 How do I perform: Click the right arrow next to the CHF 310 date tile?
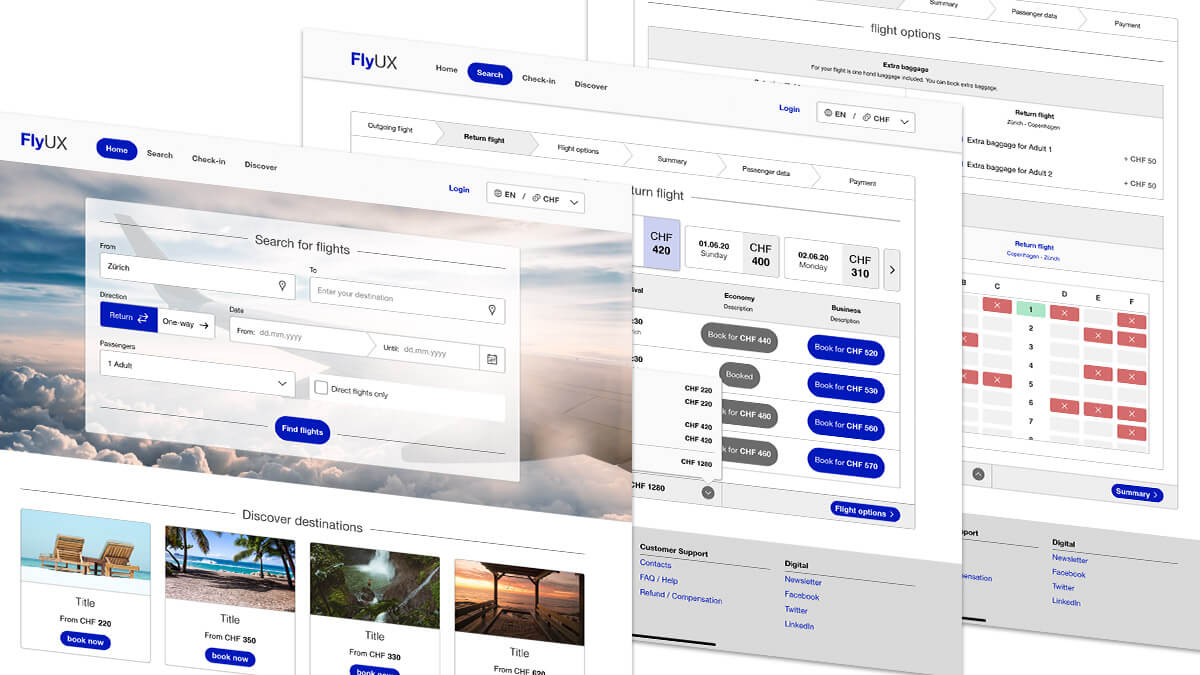pyautogui.click(x=892, y=269)
